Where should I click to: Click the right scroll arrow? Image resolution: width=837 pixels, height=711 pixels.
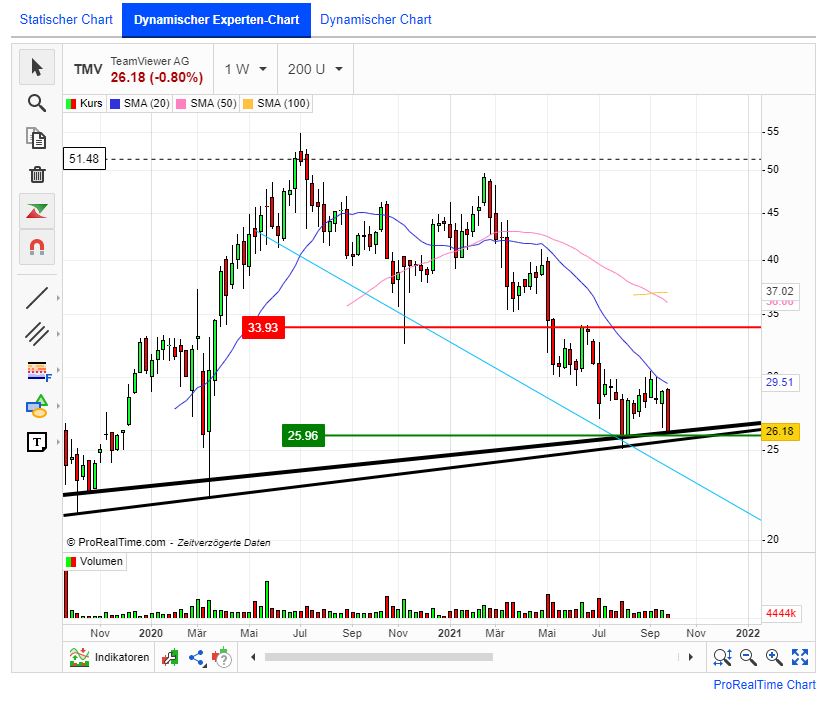pos(691,657)
